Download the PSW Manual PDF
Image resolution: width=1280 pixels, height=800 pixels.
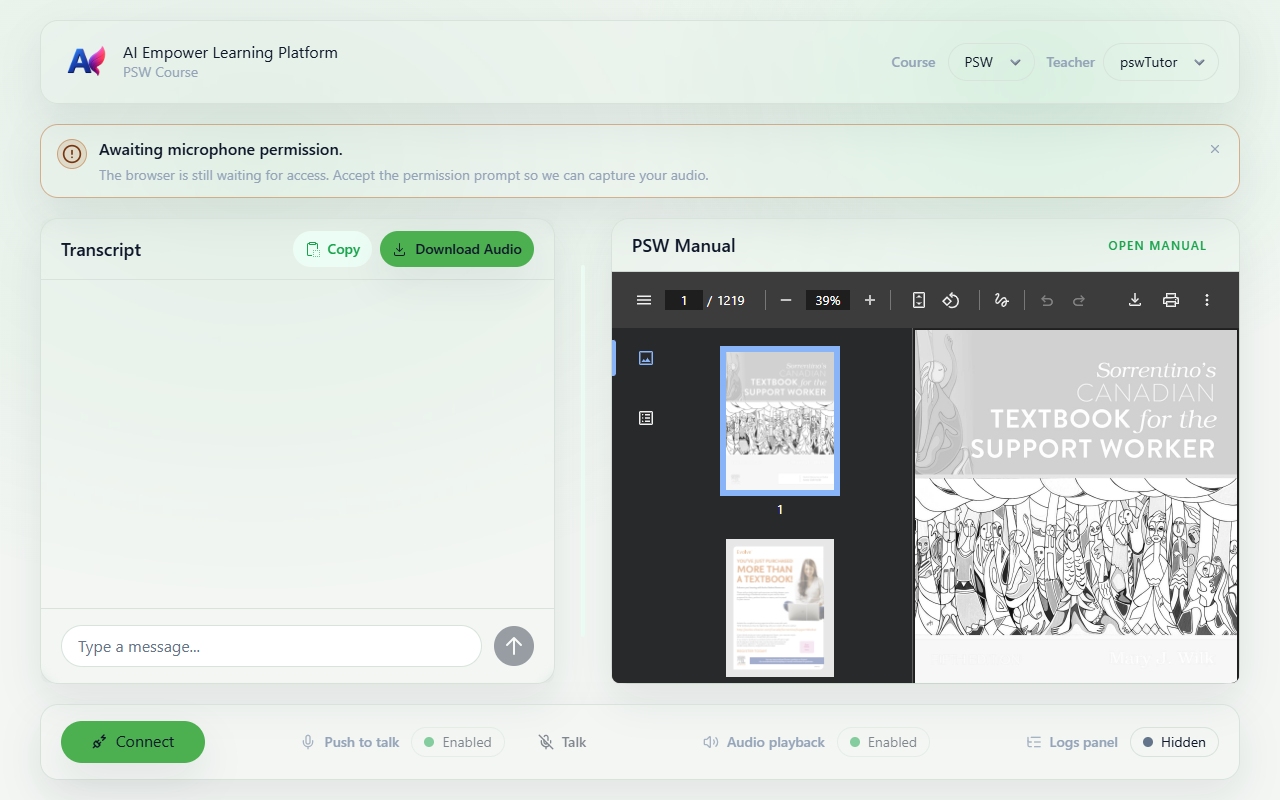pos(1135,300)
